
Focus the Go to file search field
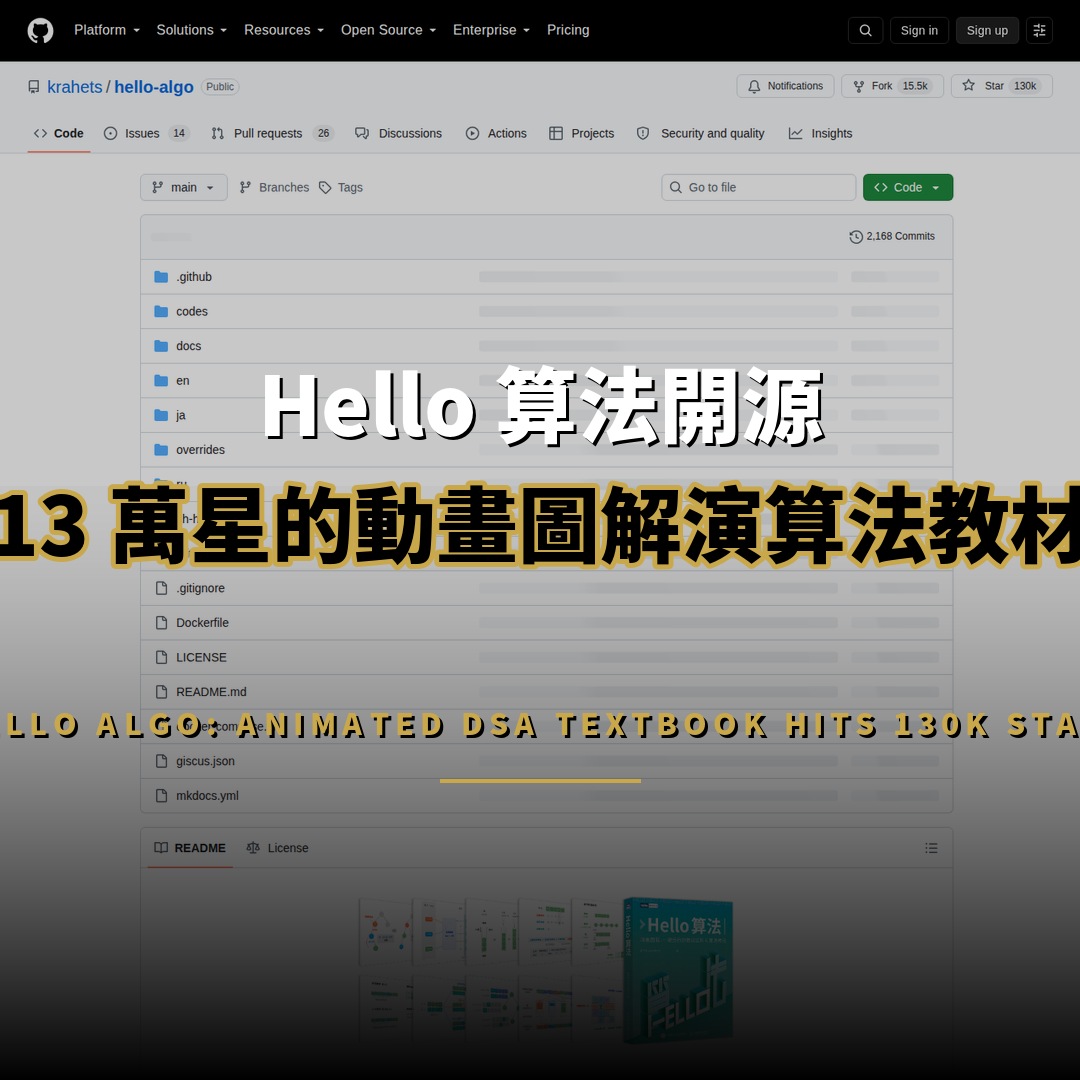coord(758,187)
